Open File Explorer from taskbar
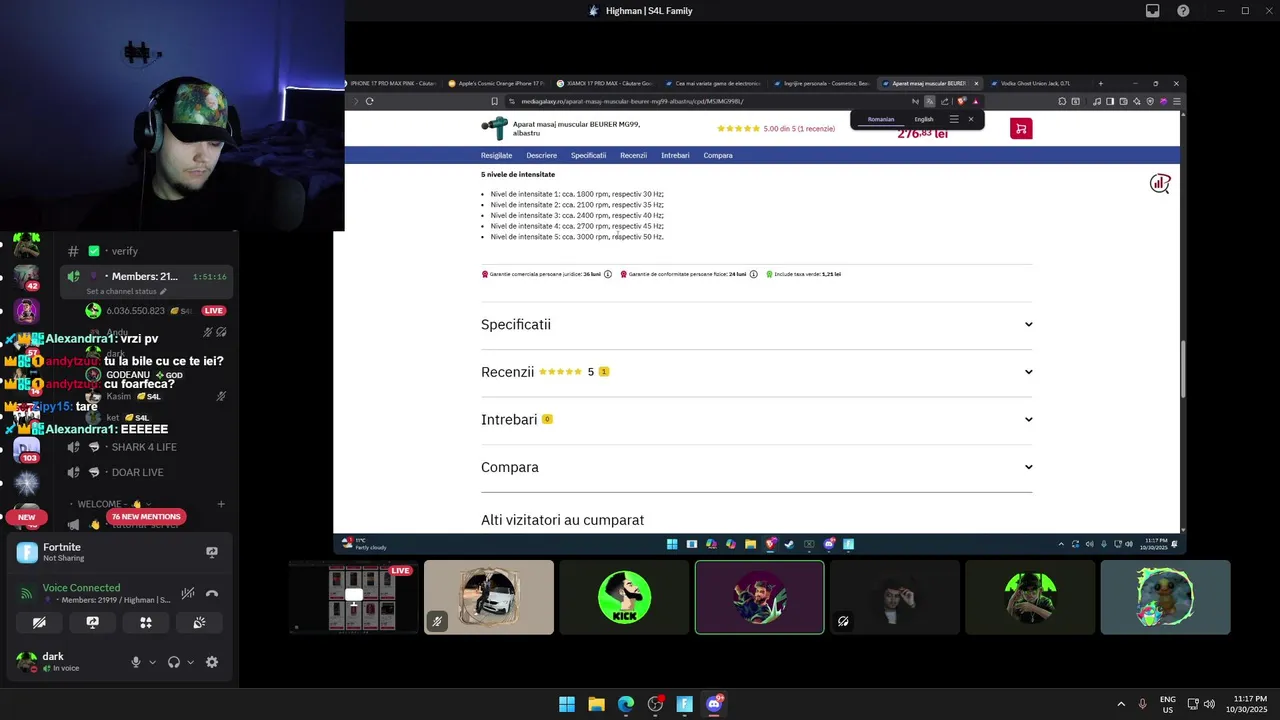 click(596, 704)
